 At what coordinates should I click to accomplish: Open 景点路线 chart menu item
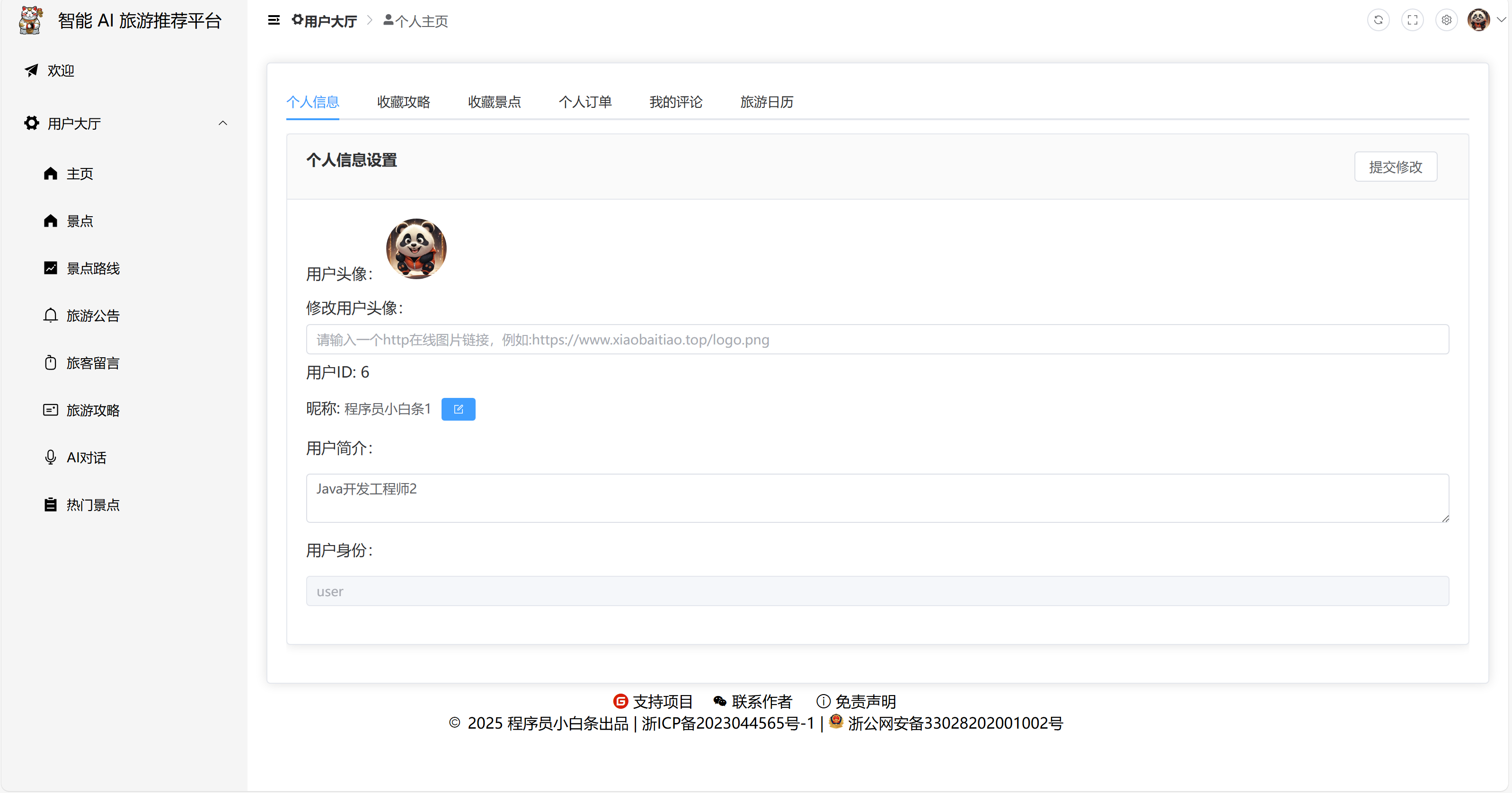point(92,268)
